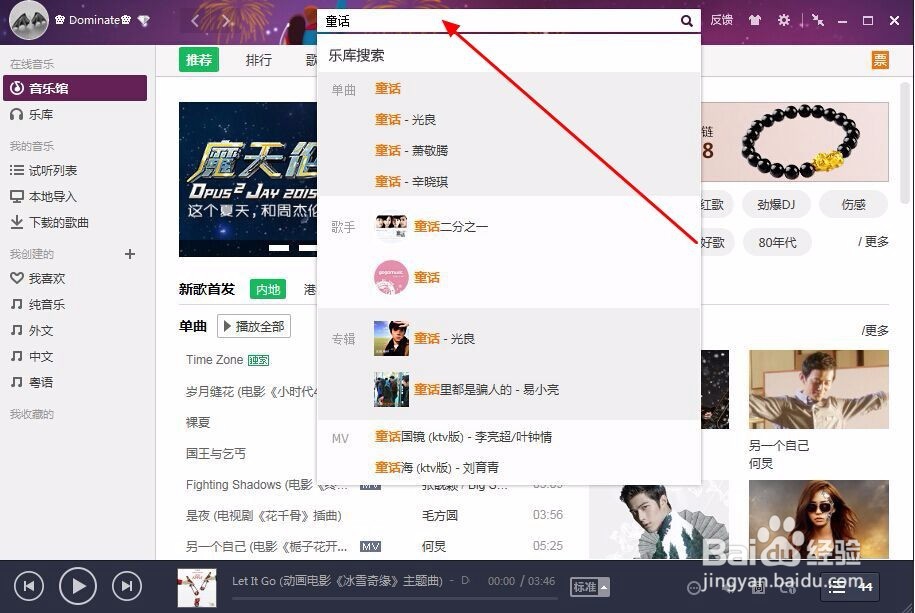Select the 推荐 tab

coord(198,60)
